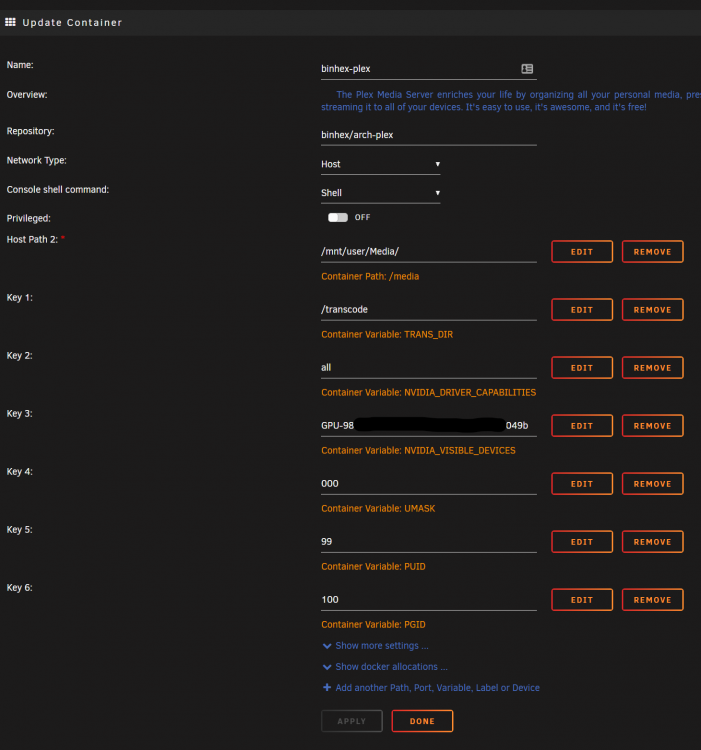Remove Key 6 PGID variable
Viewport: 701px width, 750px height.
(653, 599)
